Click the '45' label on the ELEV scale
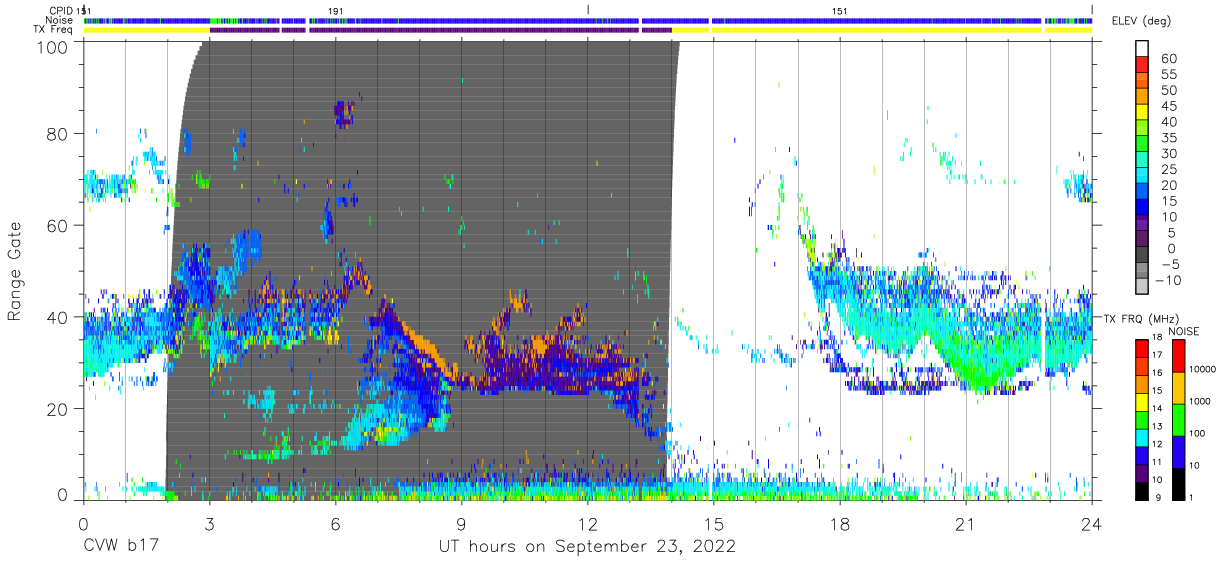Viewport: 1228px width, 567px height. (1169, 106)
